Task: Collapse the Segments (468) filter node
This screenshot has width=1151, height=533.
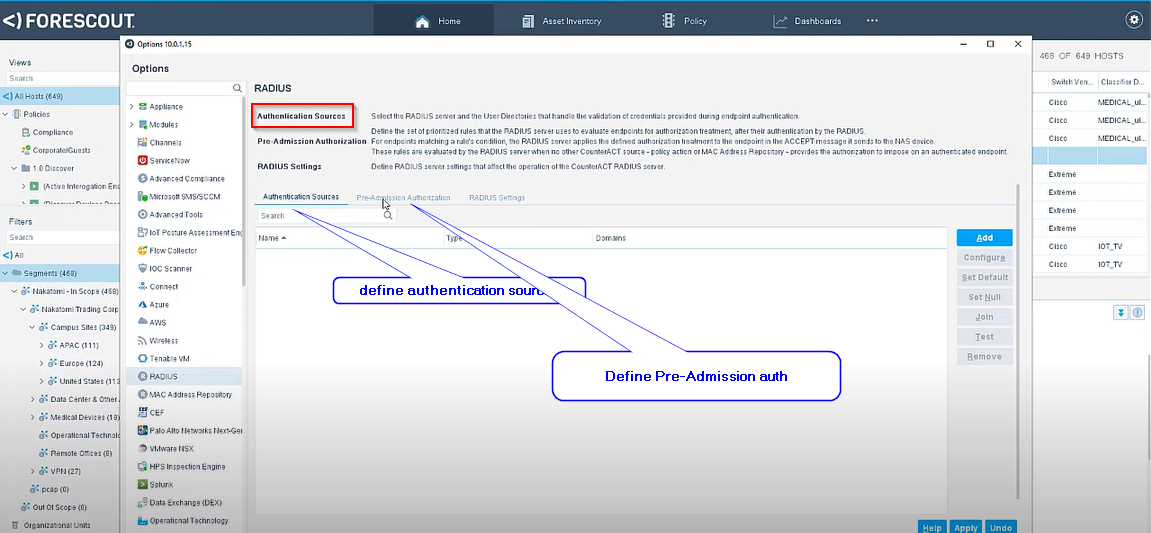Action: pos(6,273)
